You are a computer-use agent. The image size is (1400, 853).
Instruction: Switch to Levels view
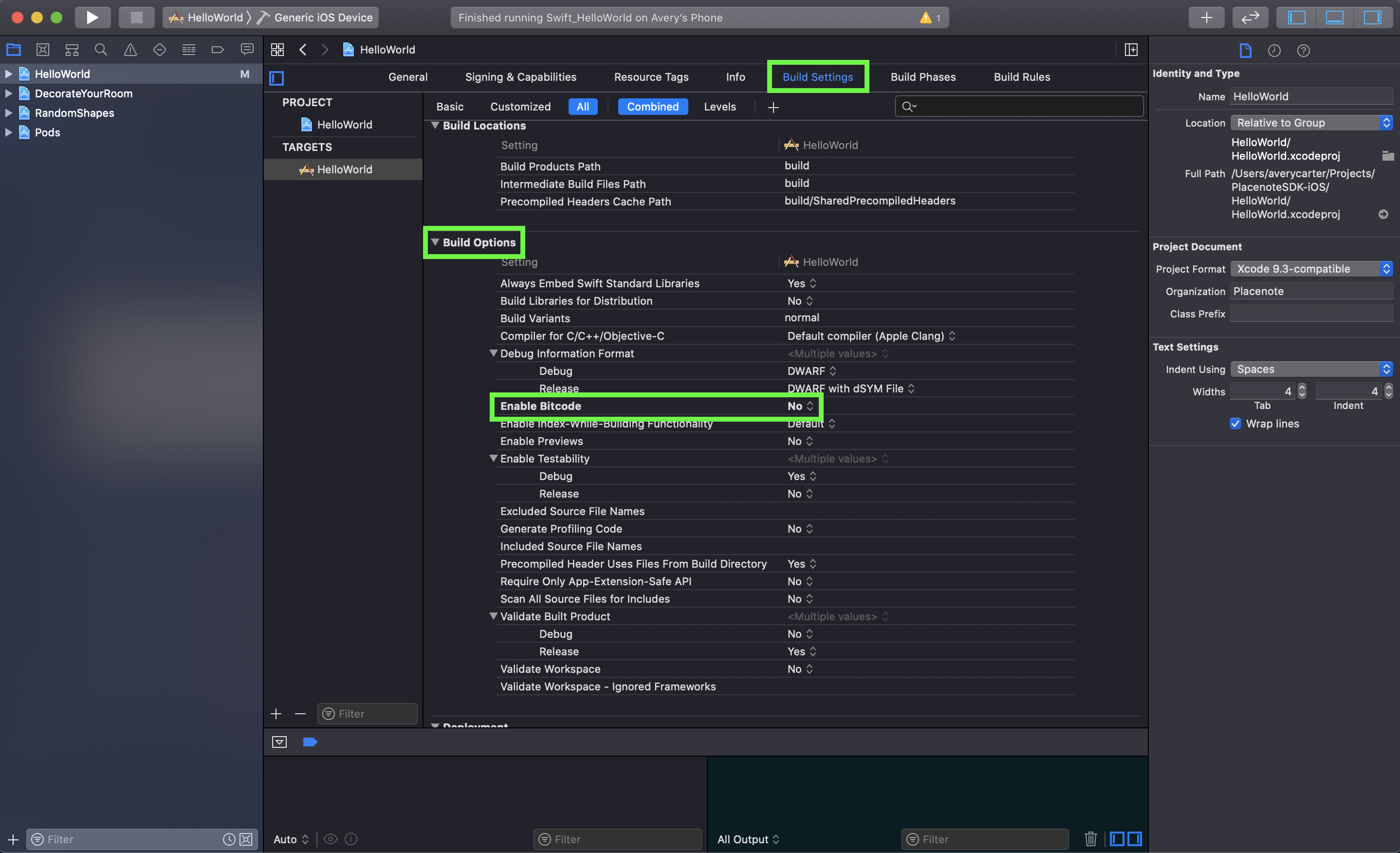(719, 106)
